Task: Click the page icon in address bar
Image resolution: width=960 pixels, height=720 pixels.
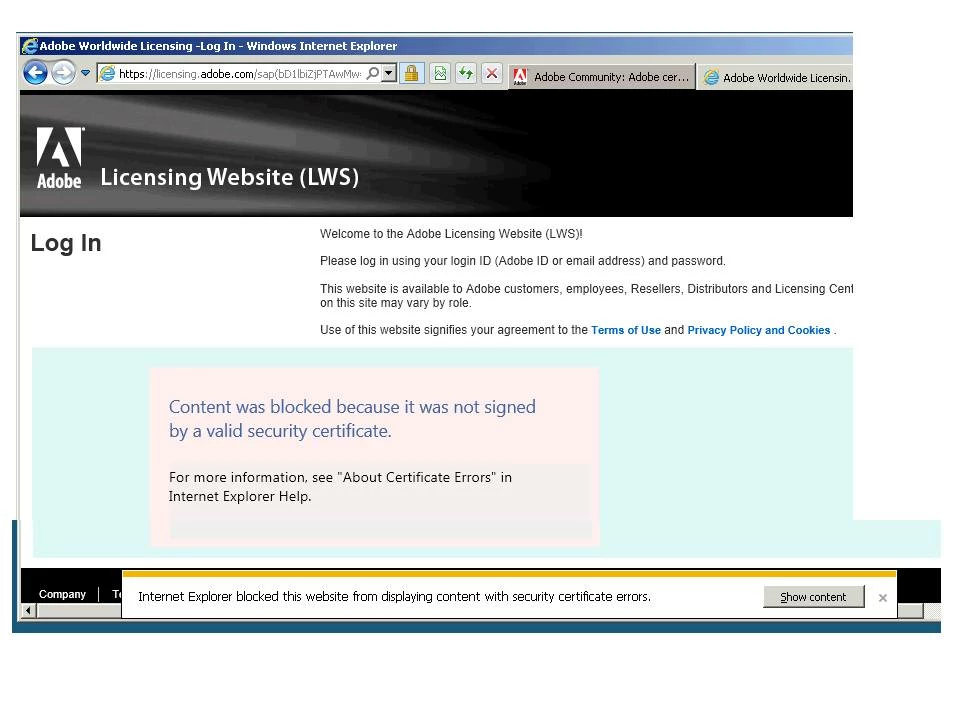Action: pos(107,73)
